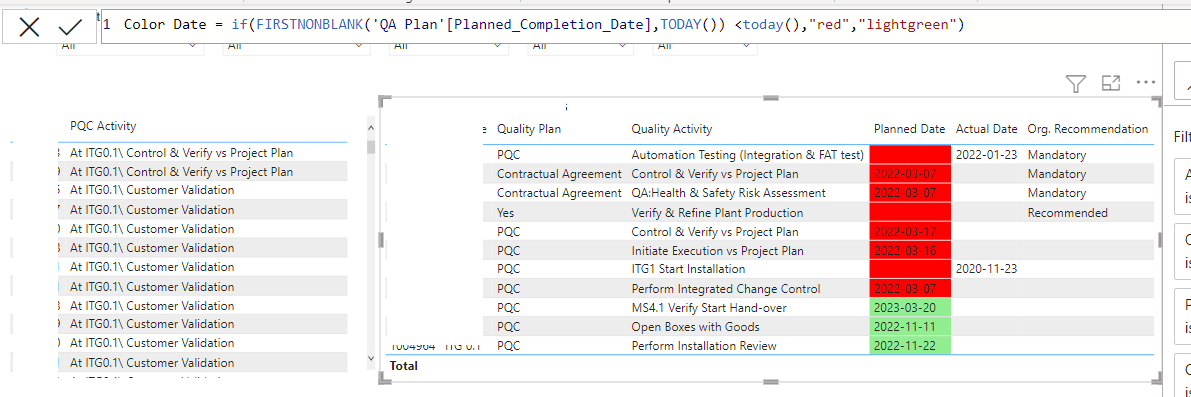Sort by the PQC Activity column header

(x=103, y=126)
